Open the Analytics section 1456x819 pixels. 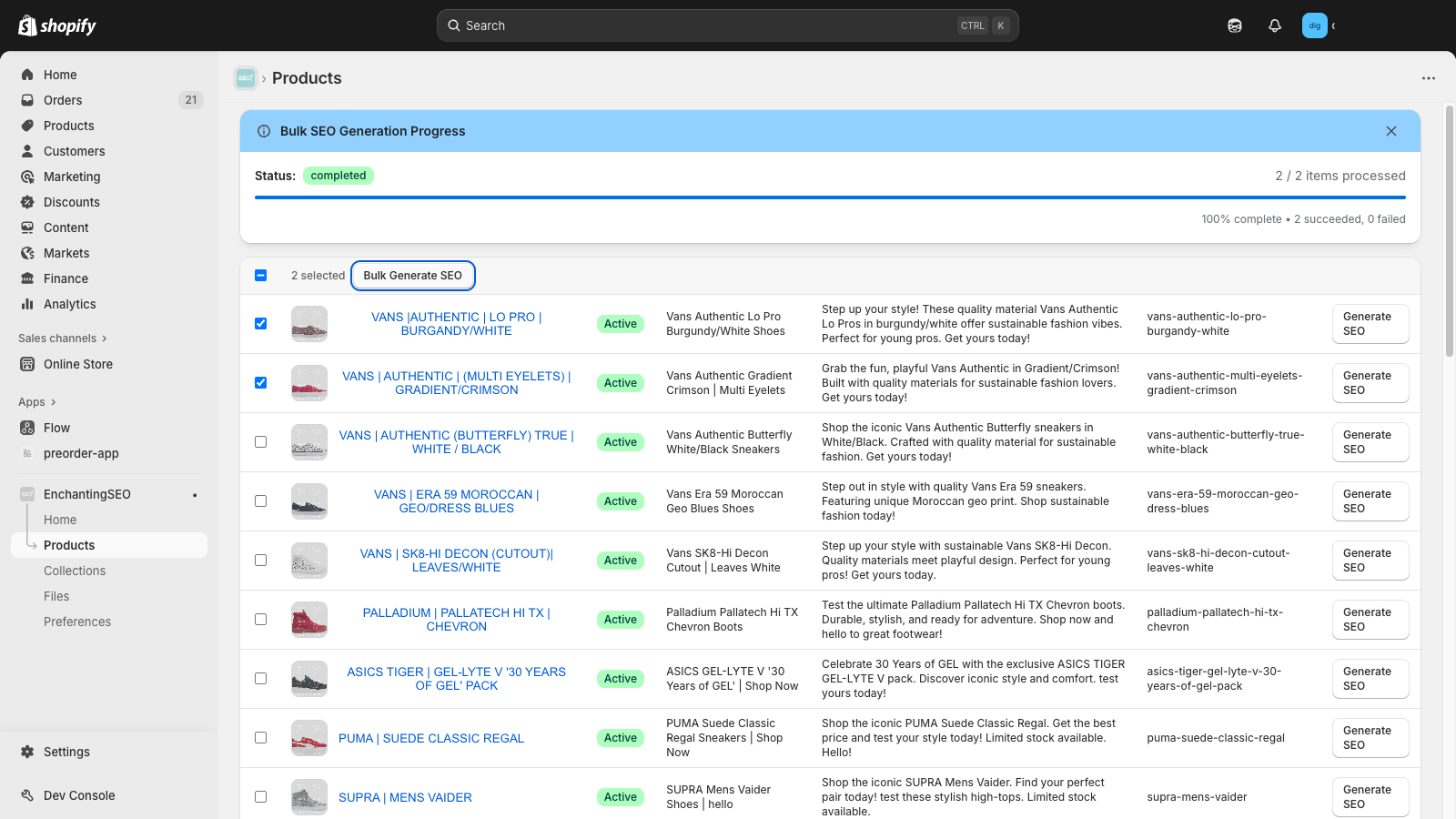(69, 304)
